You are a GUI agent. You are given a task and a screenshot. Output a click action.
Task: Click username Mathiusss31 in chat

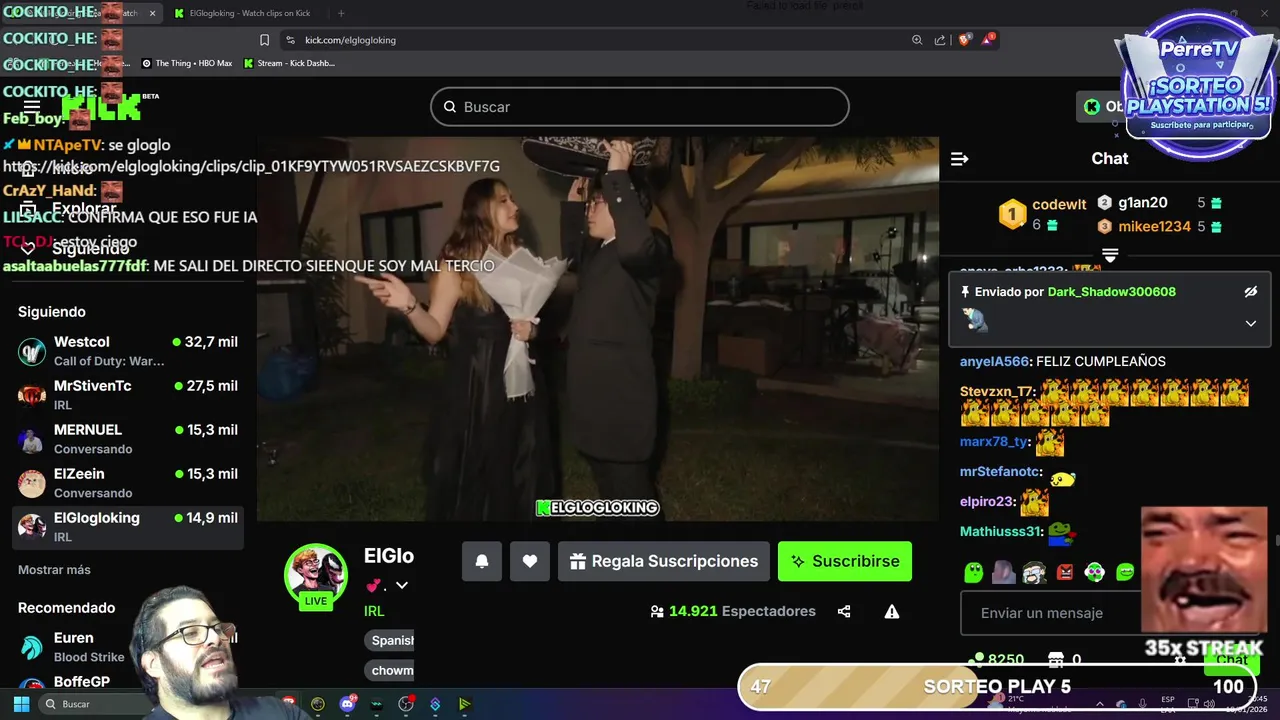[x=1001, y=531]
